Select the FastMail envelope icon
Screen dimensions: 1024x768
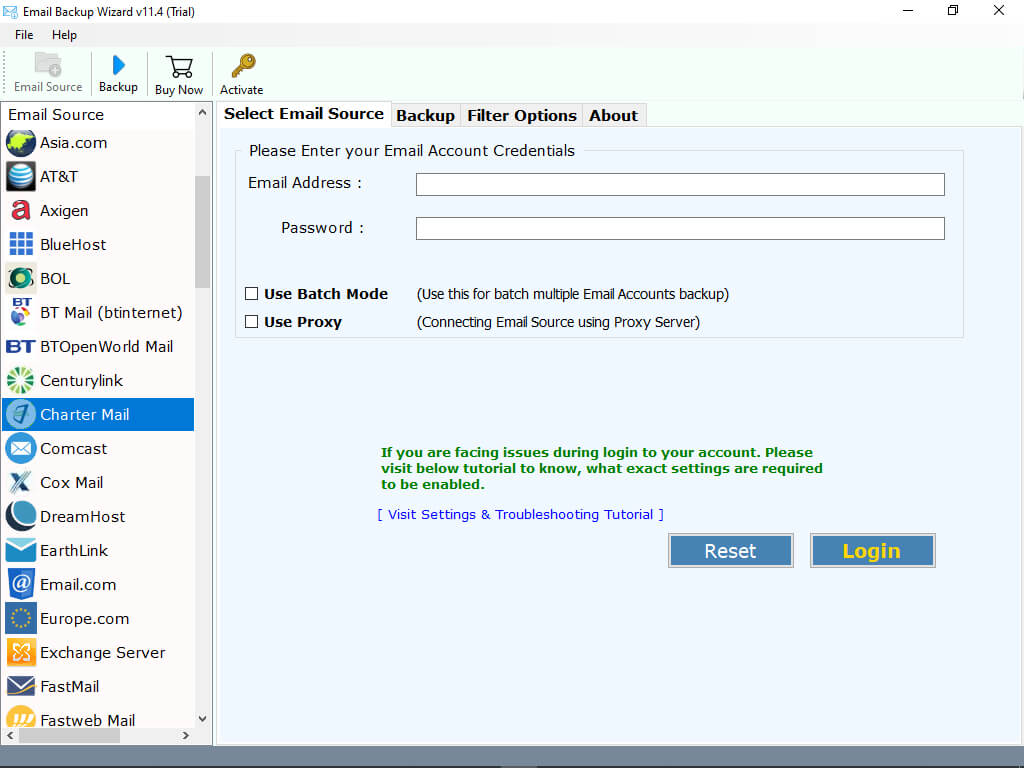[x=21, y=686]
